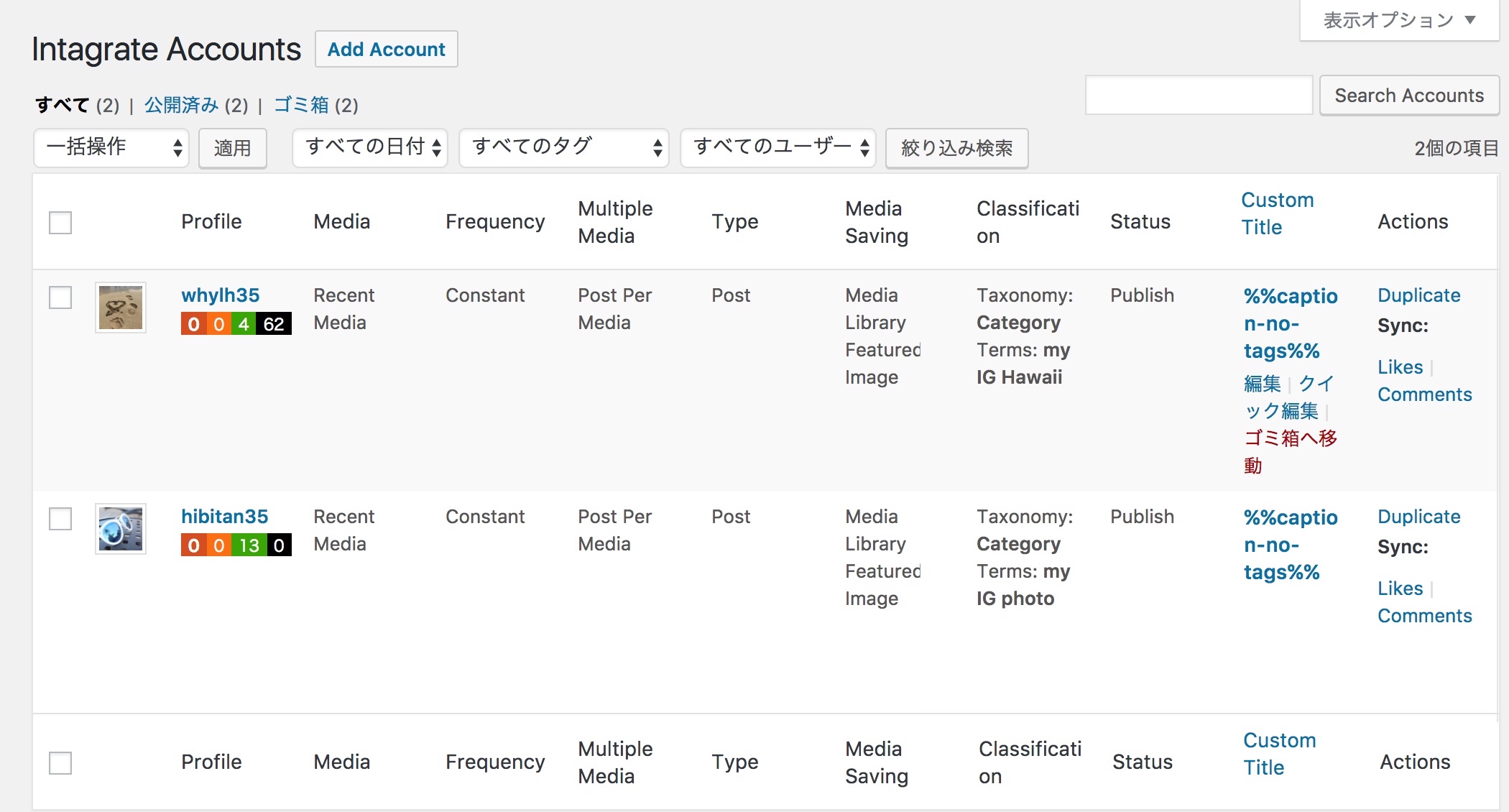Click 編集 edit link for whylh35

point(1263,384)
